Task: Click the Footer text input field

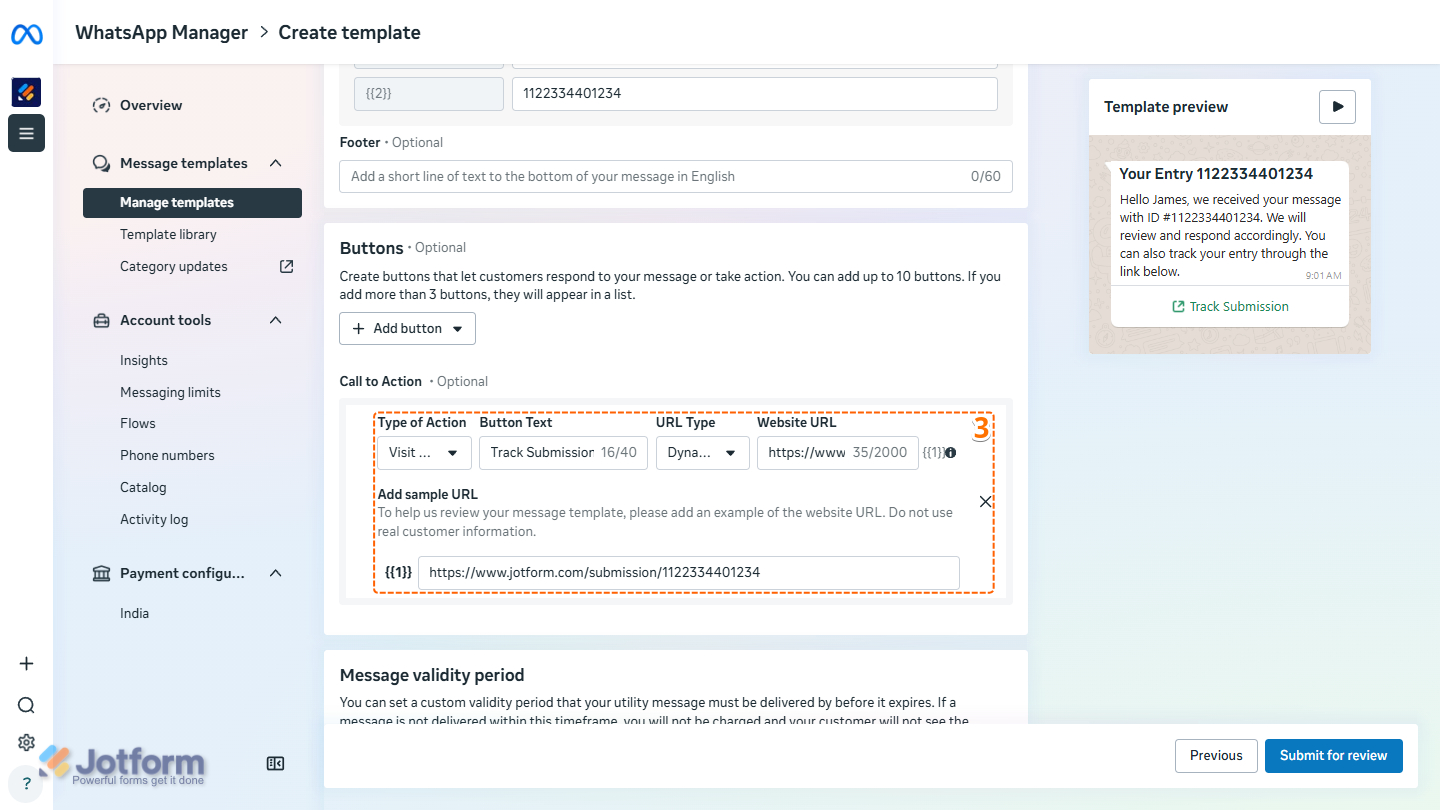Action: 676,176
